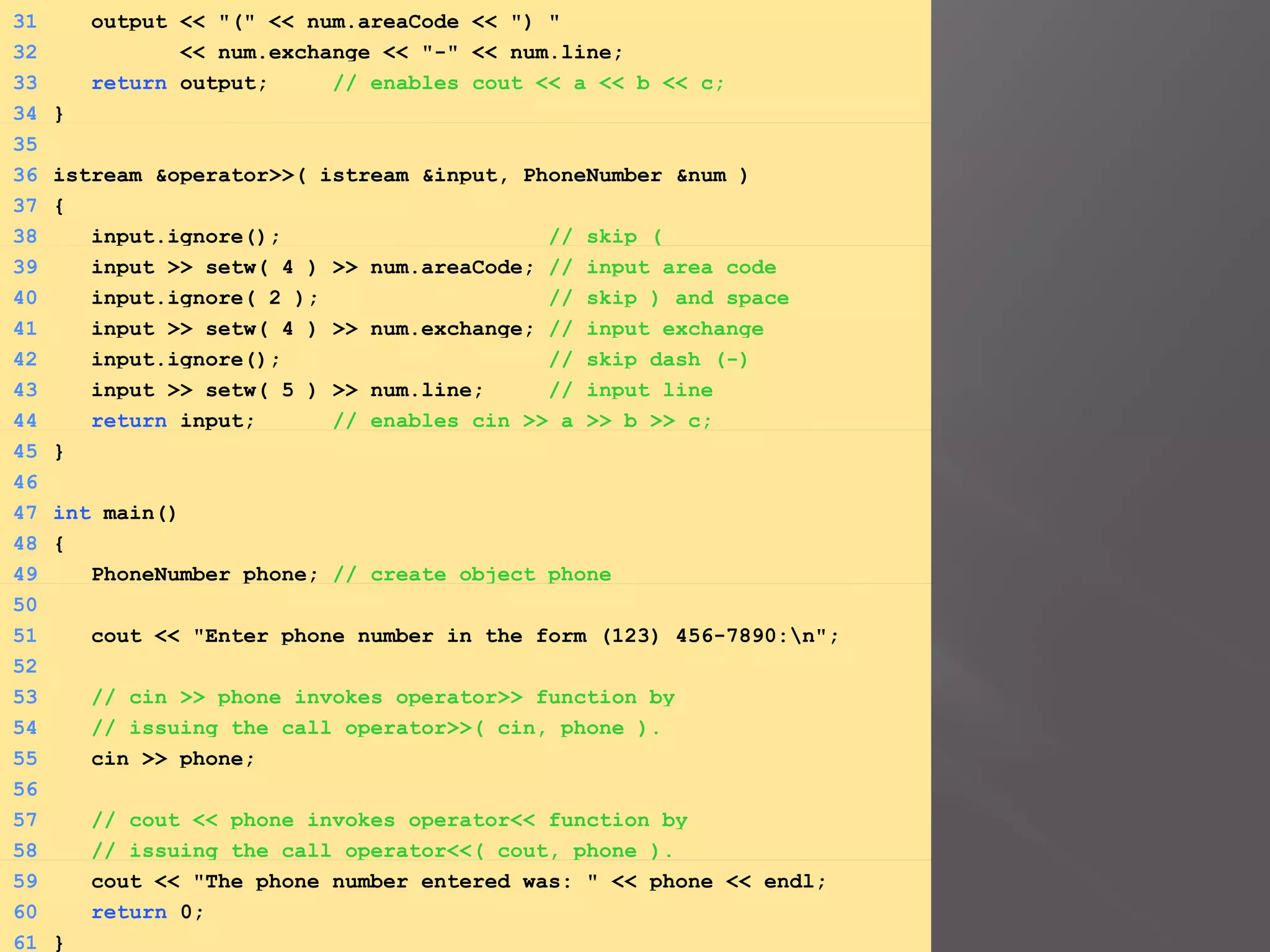The height and width of the screenshot is (952, 1270).
Task: Click 'setw( 5 )' on line 43
Action: [261, 390]
